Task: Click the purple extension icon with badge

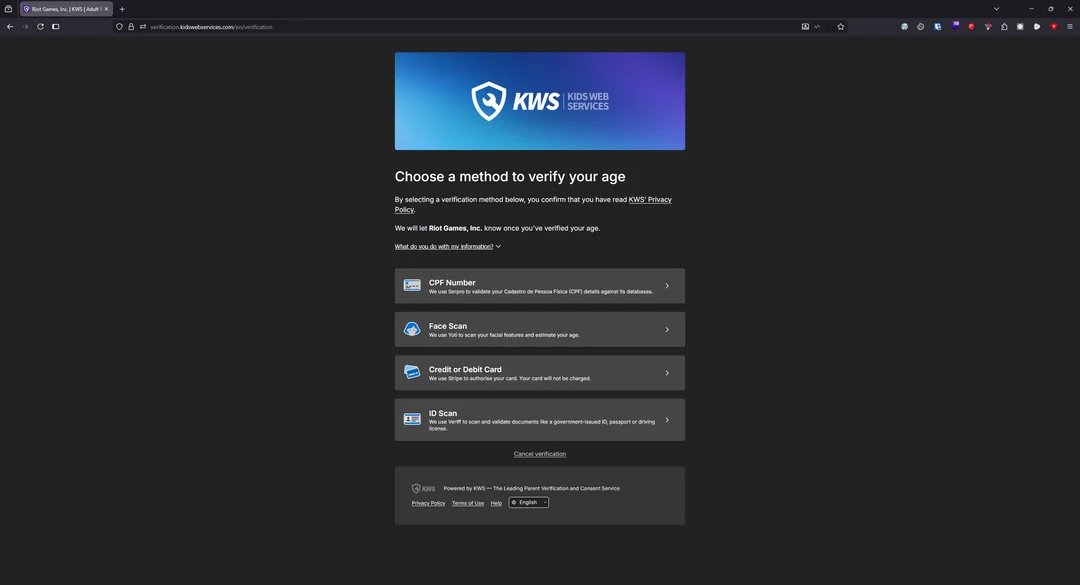Action: point(955,26)
